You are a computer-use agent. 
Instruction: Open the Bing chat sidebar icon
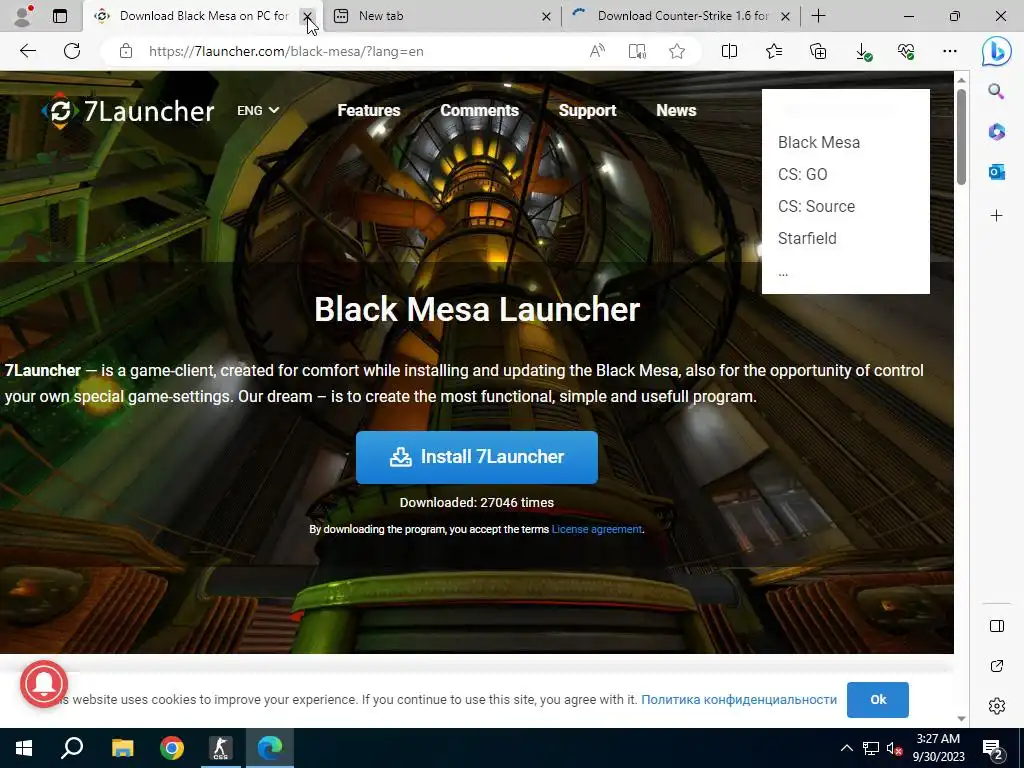tap(997, 51)
